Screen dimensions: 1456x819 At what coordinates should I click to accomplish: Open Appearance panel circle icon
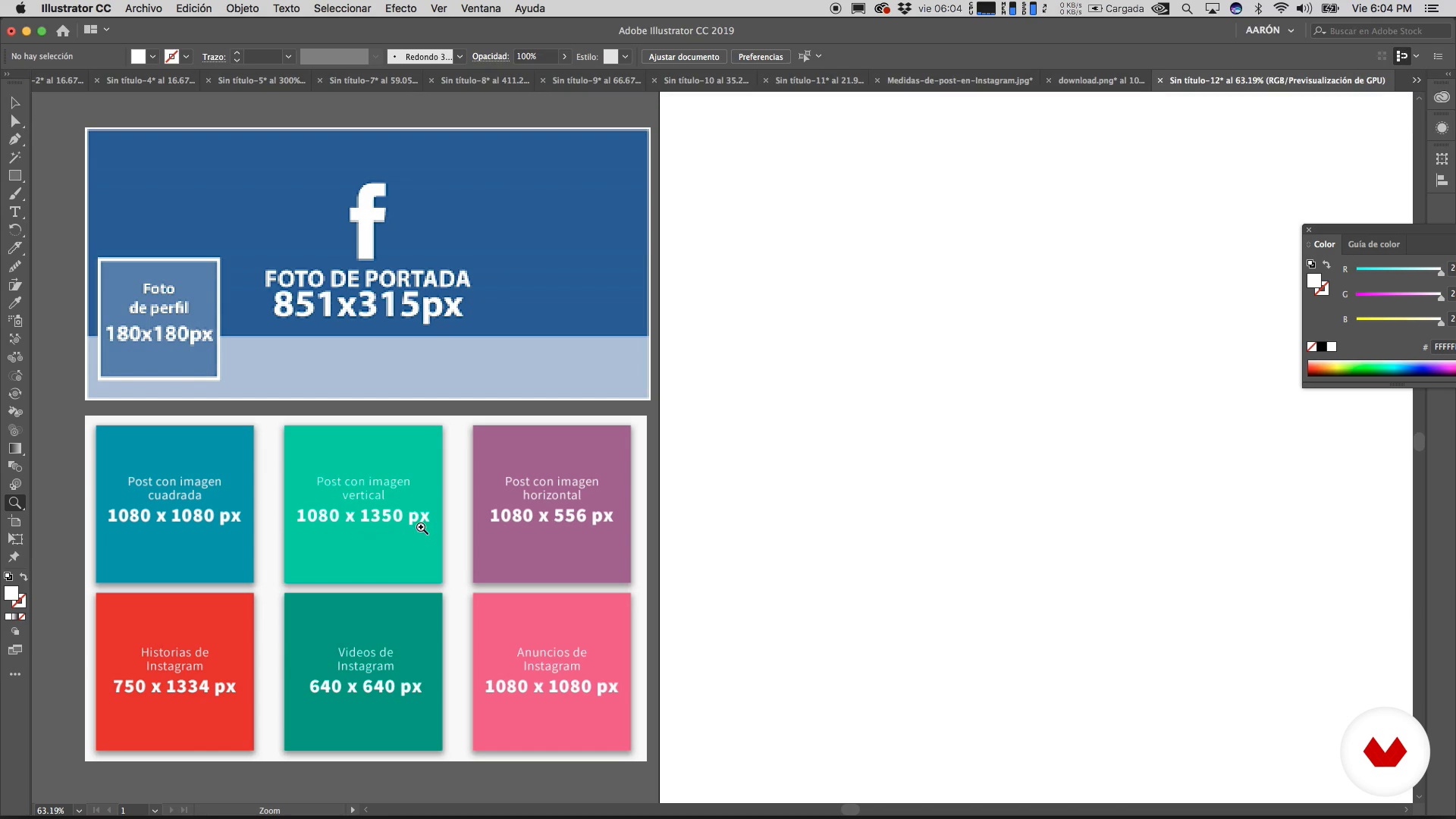click(x=1442, y=128)
